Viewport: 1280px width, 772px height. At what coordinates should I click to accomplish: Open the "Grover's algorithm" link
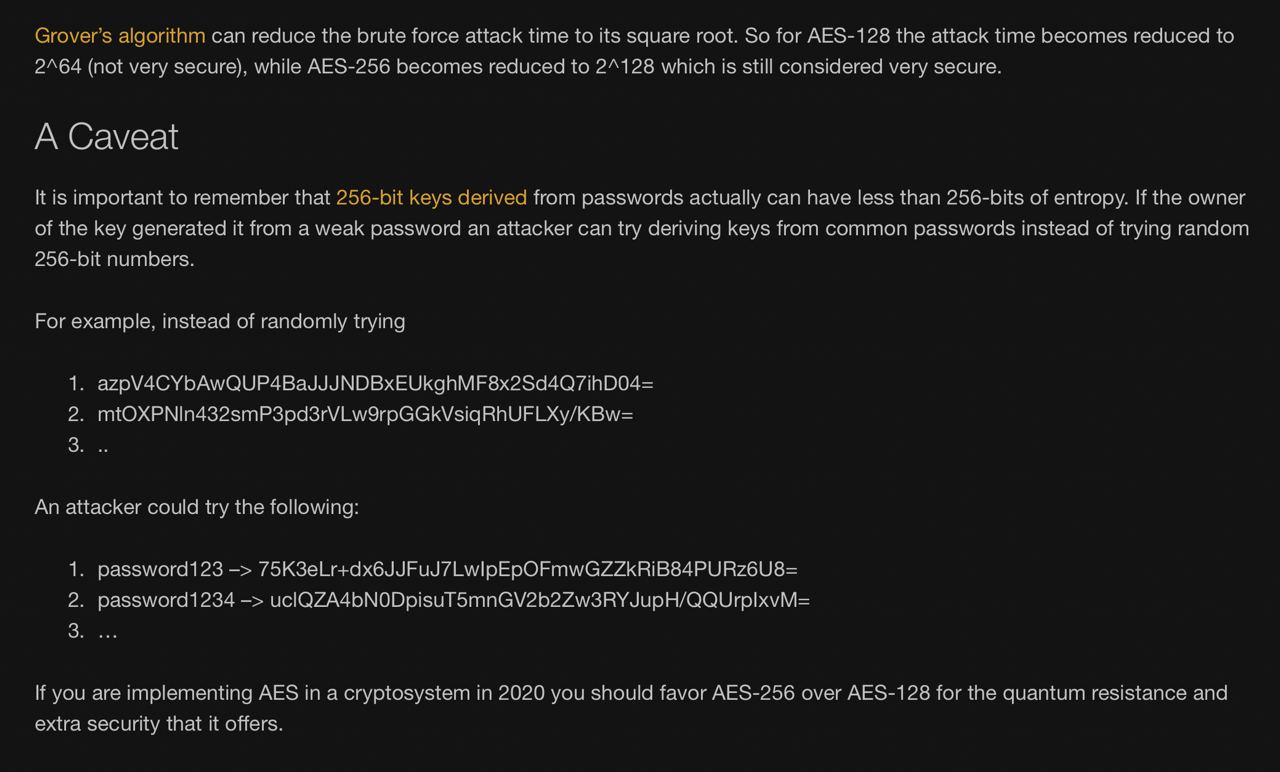(x=120, y=36)
